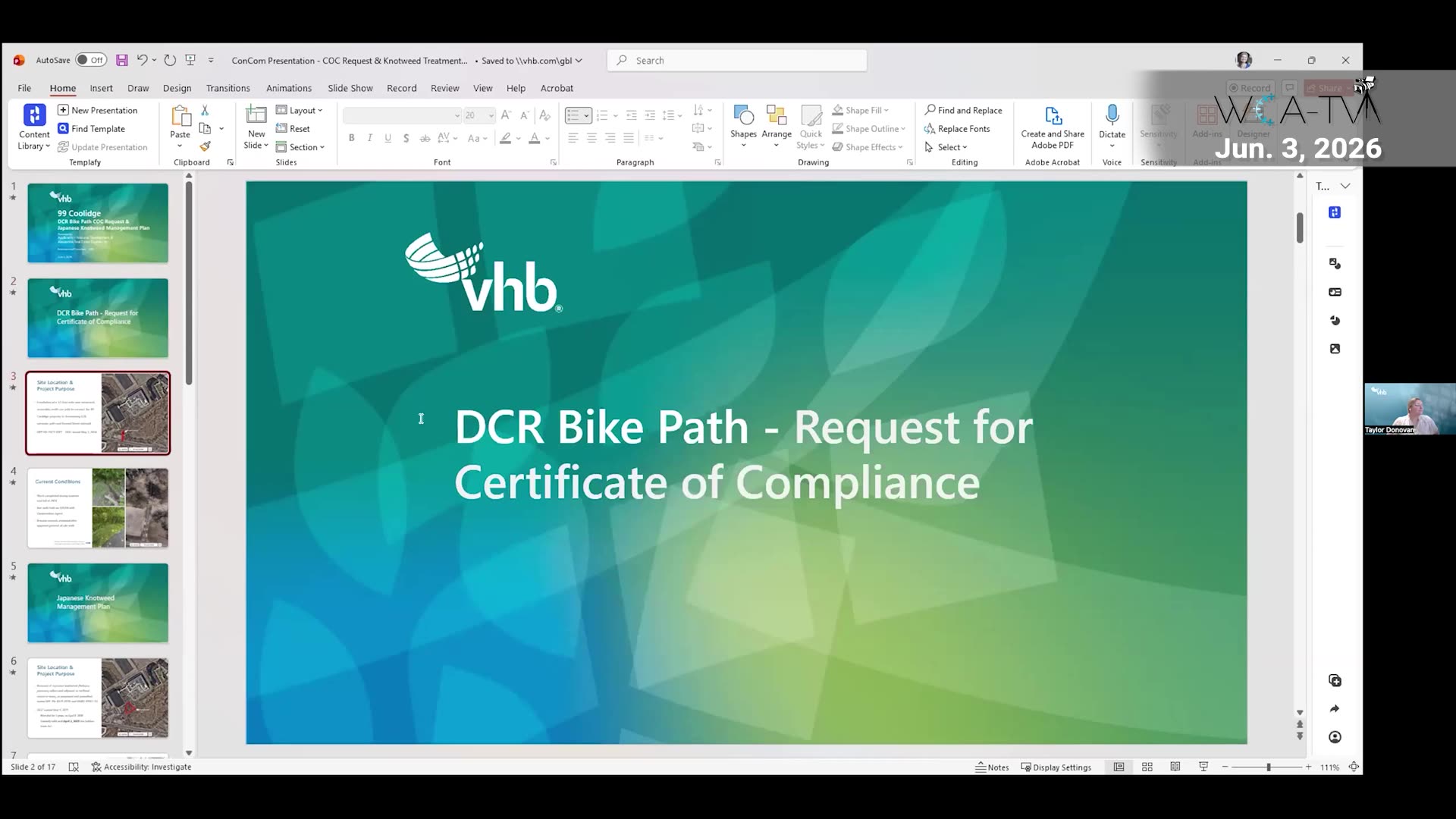
Task: Toggle Bold formatting
Action: tap(351, 138)
